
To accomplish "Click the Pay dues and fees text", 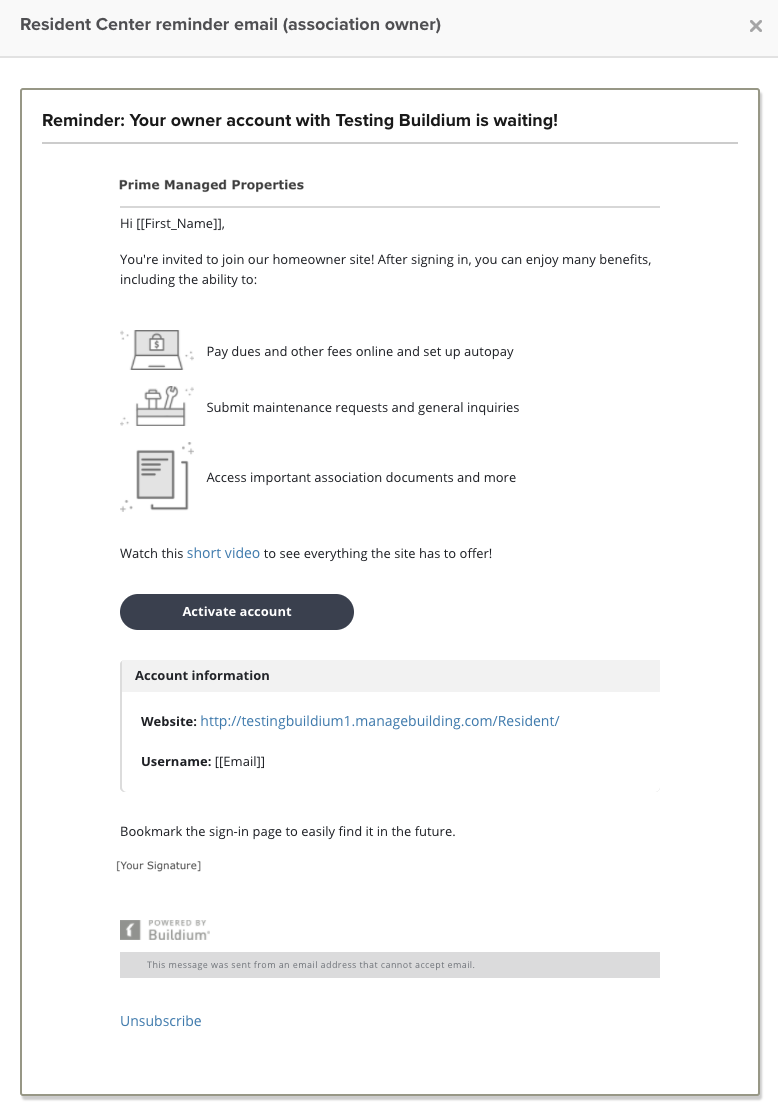I will (360, 351).
